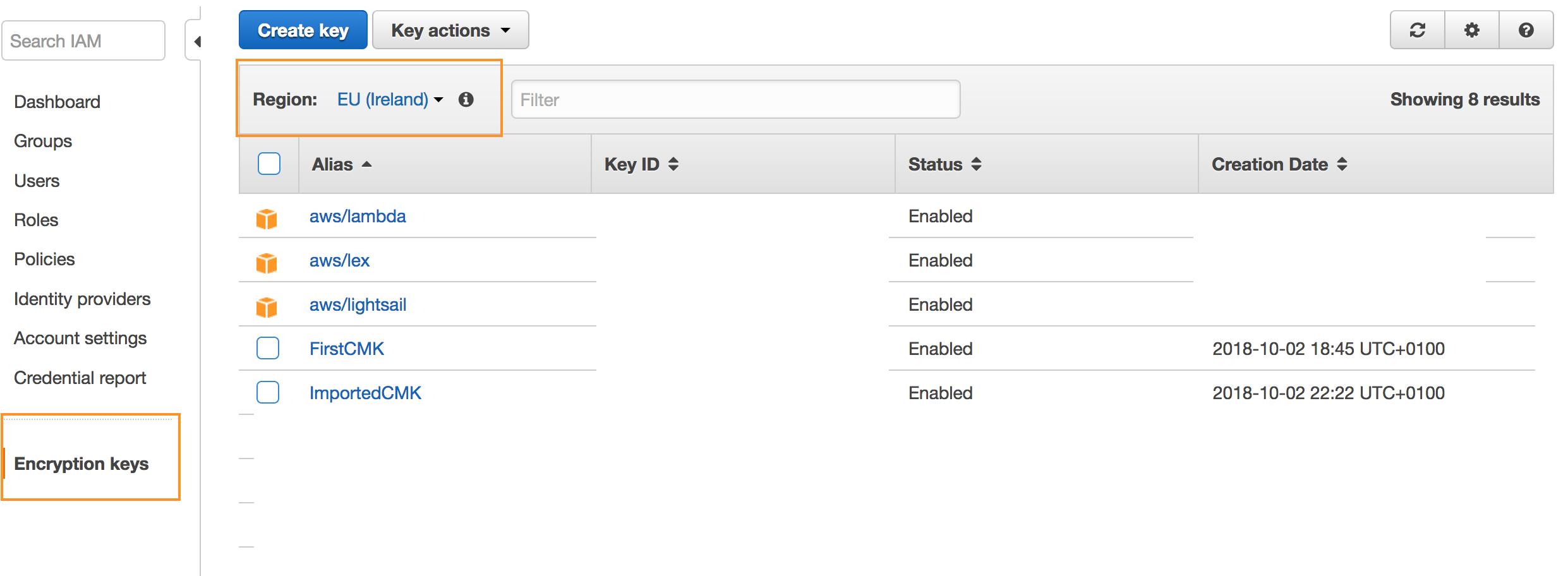Click the orange cube icon beside aws/lex
The image size is (1568, 576).
tap(267, 262)
